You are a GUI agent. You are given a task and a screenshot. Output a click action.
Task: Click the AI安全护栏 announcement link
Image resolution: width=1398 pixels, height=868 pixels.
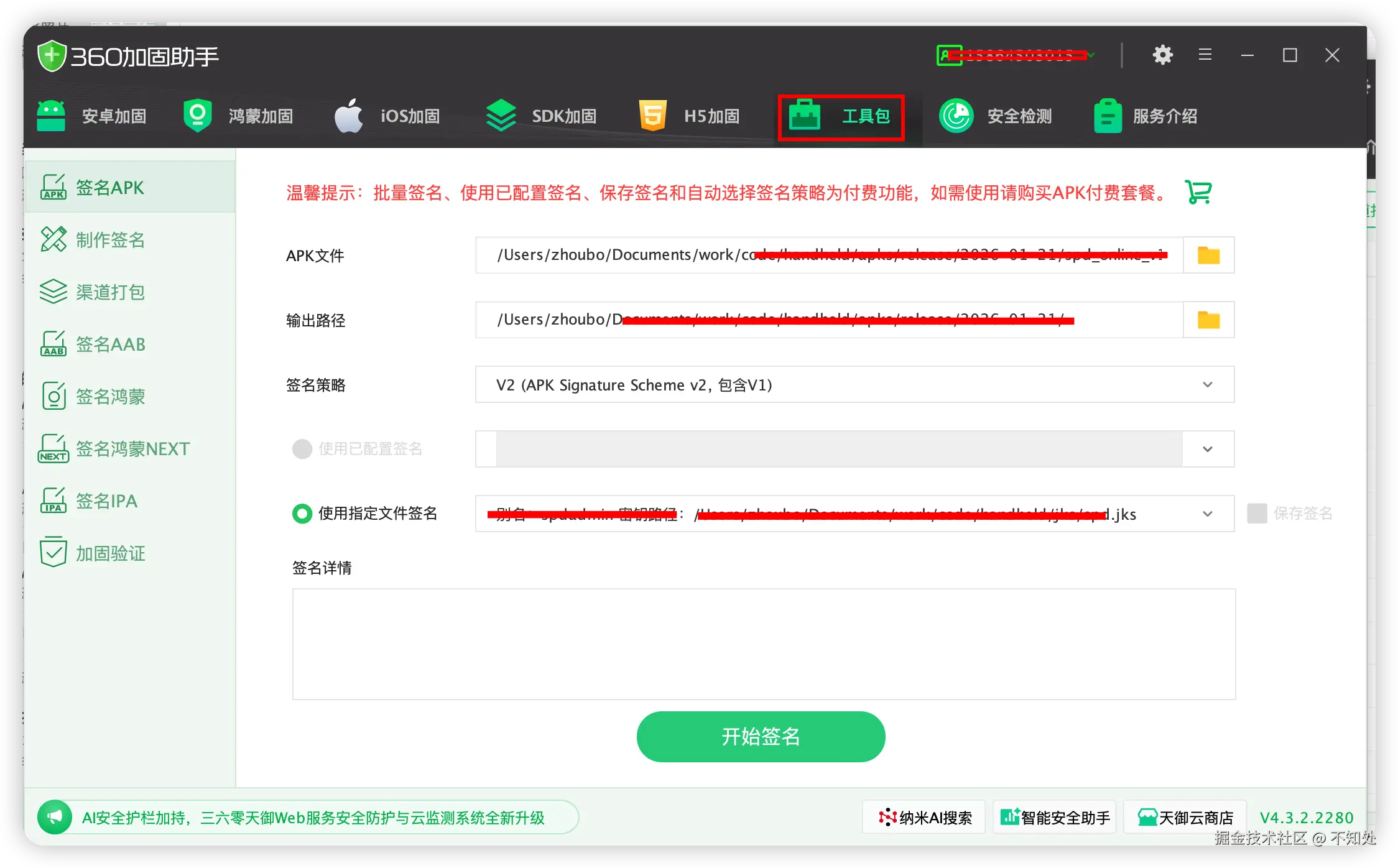click(313, 818)
